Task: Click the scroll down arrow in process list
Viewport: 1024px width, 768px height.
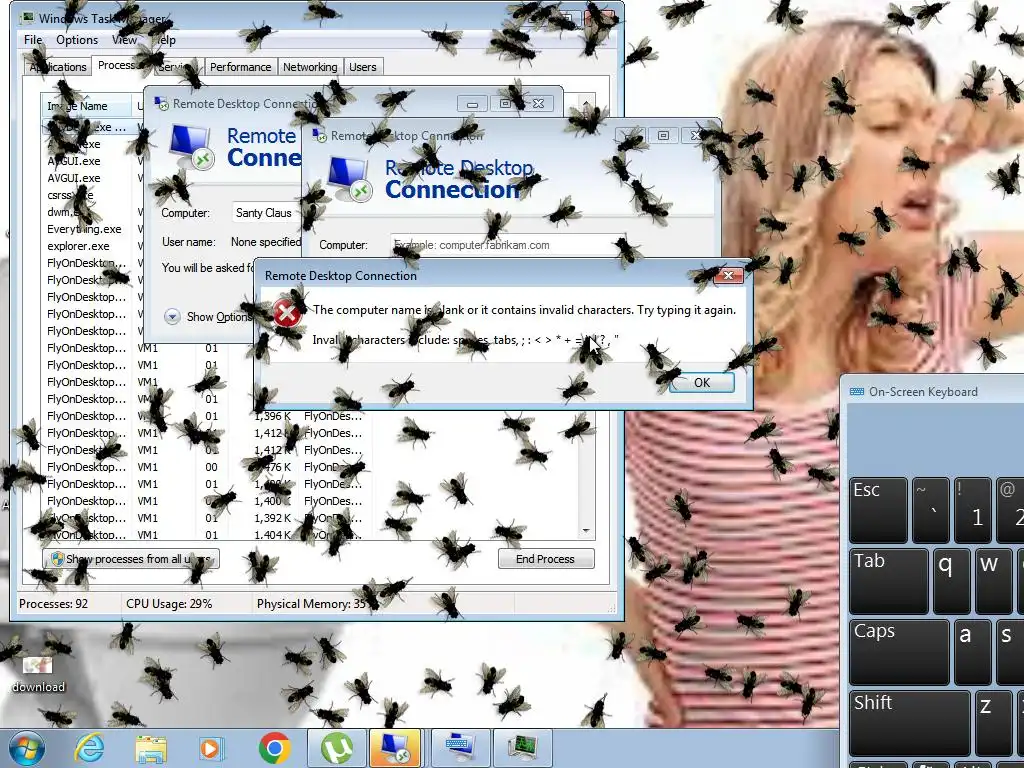Action: [x=586, y=531]
